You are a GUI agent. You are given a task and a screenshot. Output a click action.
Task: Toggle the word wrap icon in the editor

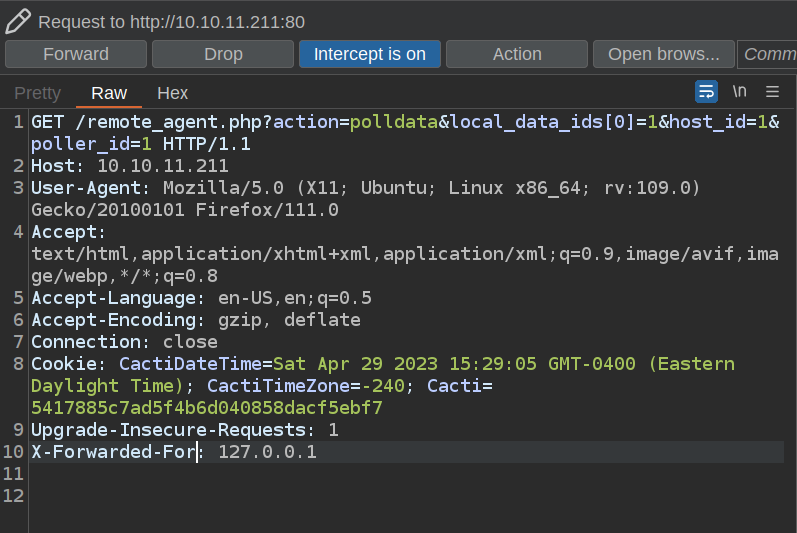click(706, 92)
